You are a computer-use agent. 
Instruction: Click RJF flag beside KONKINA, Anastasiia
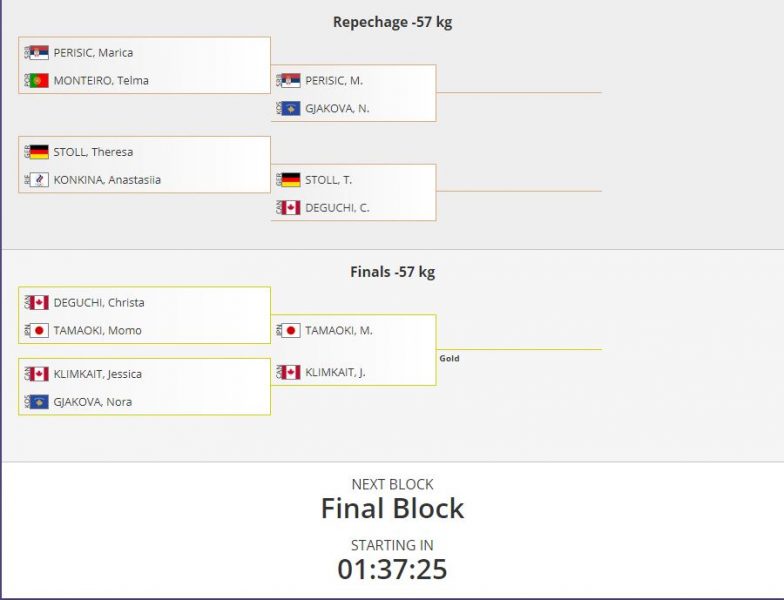coord(39,180)
